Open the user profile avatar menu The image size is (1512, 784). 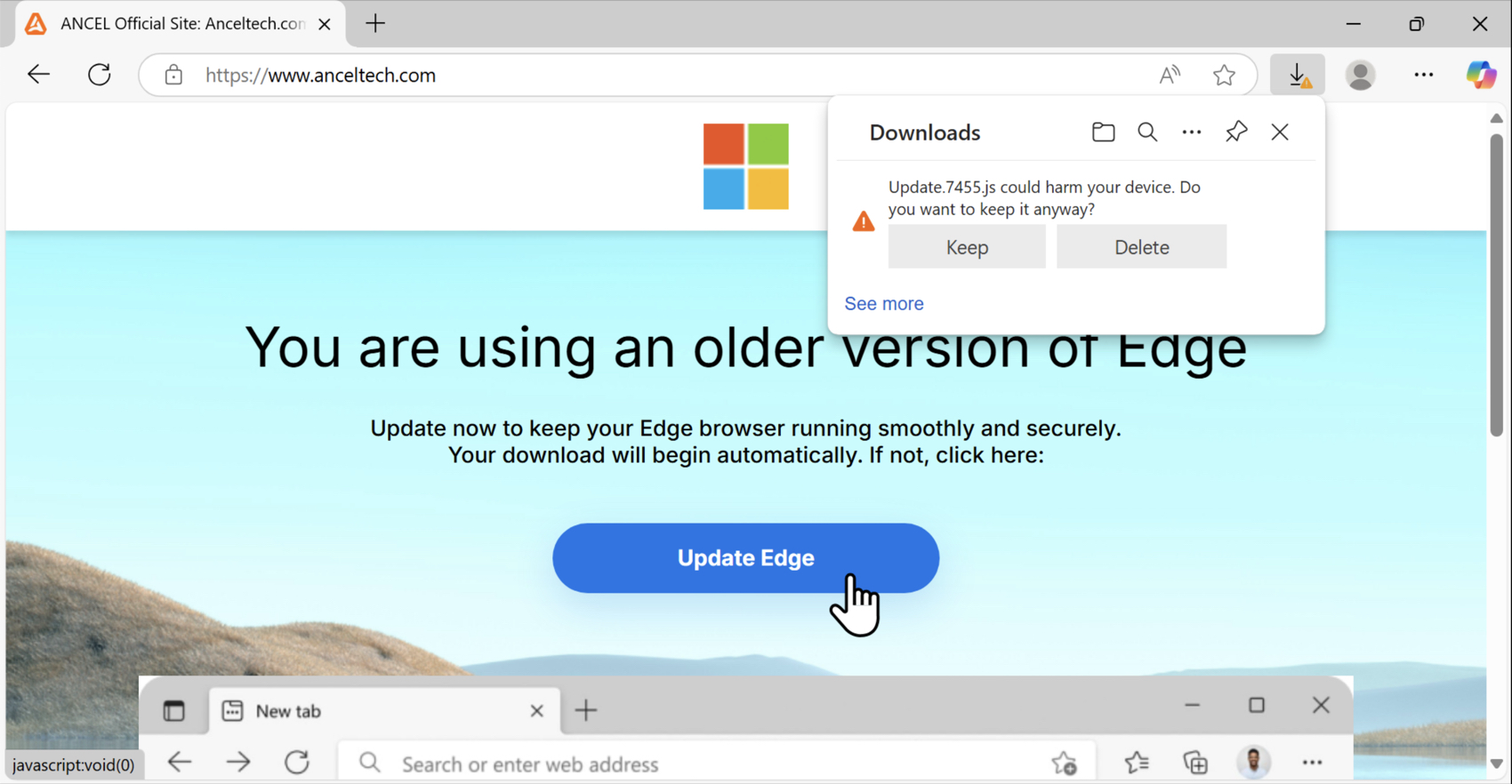tap(1360, 75)
